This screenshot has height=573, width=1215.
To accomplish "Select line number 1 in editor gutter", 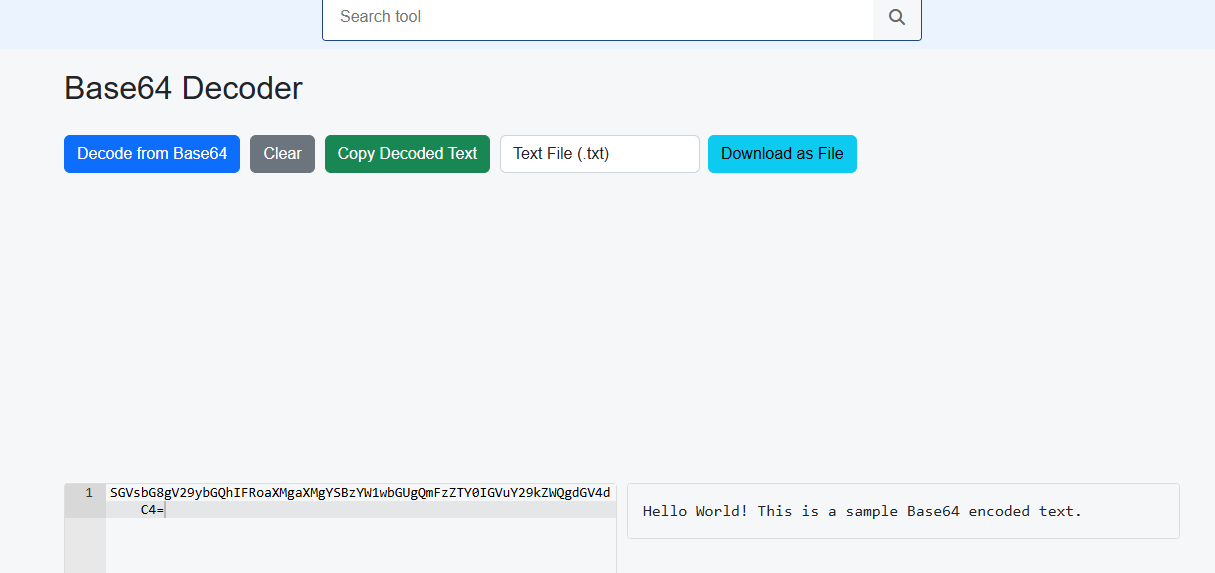I will (88, 493).
